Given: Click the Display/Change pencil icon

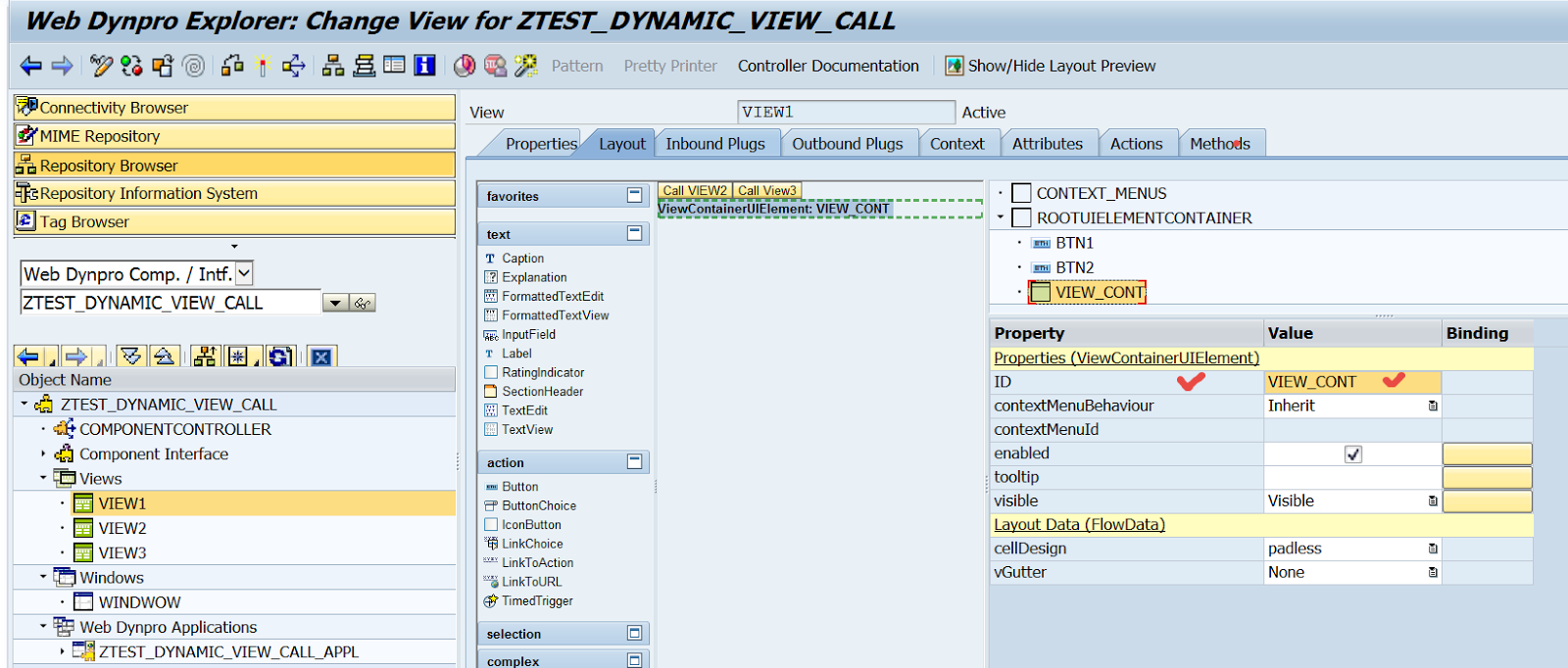Looking at the screenshot, I should [101, 66].
